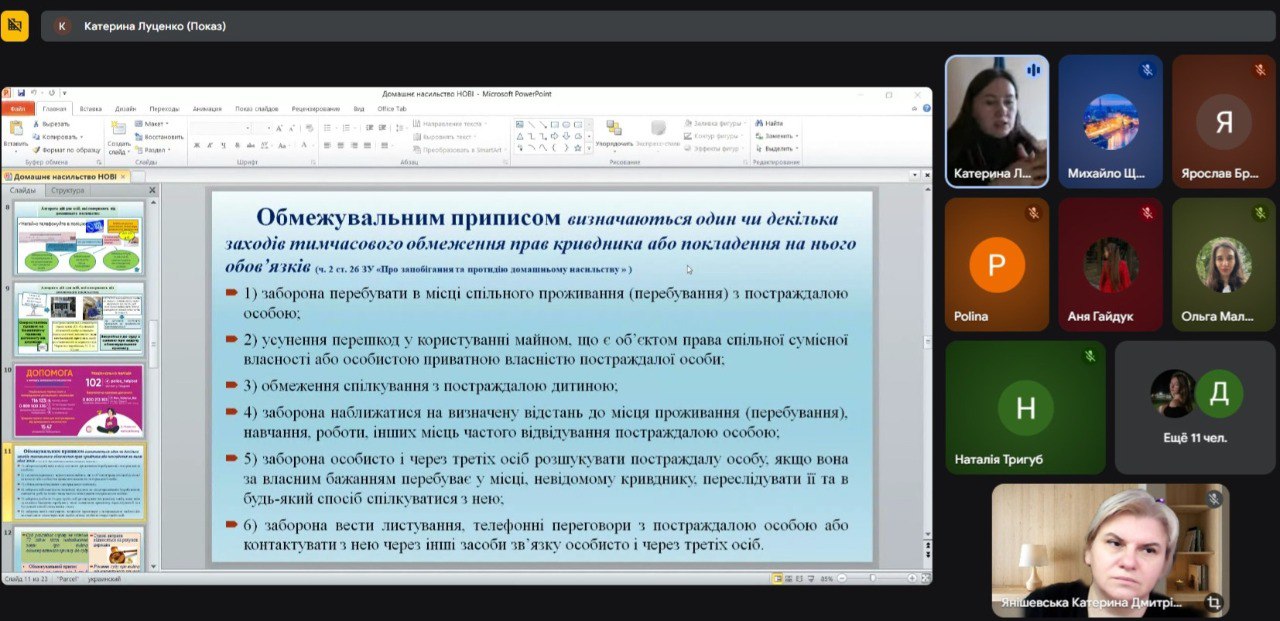
Task: Open the Insert (Вставка) ribbon tab
Action: pyautogui.click(x=90, y=108)
